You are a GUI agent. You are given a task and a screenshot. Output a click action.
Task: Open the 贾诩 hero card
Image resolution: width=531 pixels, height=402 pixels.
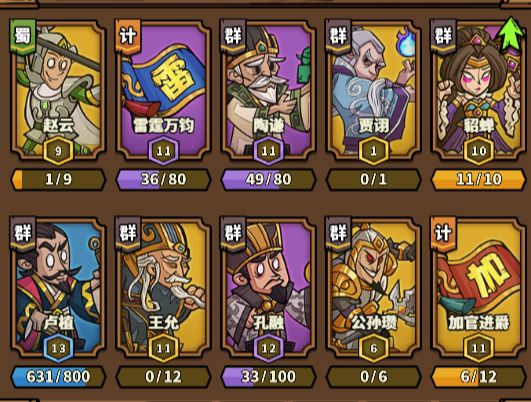(x=373, y=90)
